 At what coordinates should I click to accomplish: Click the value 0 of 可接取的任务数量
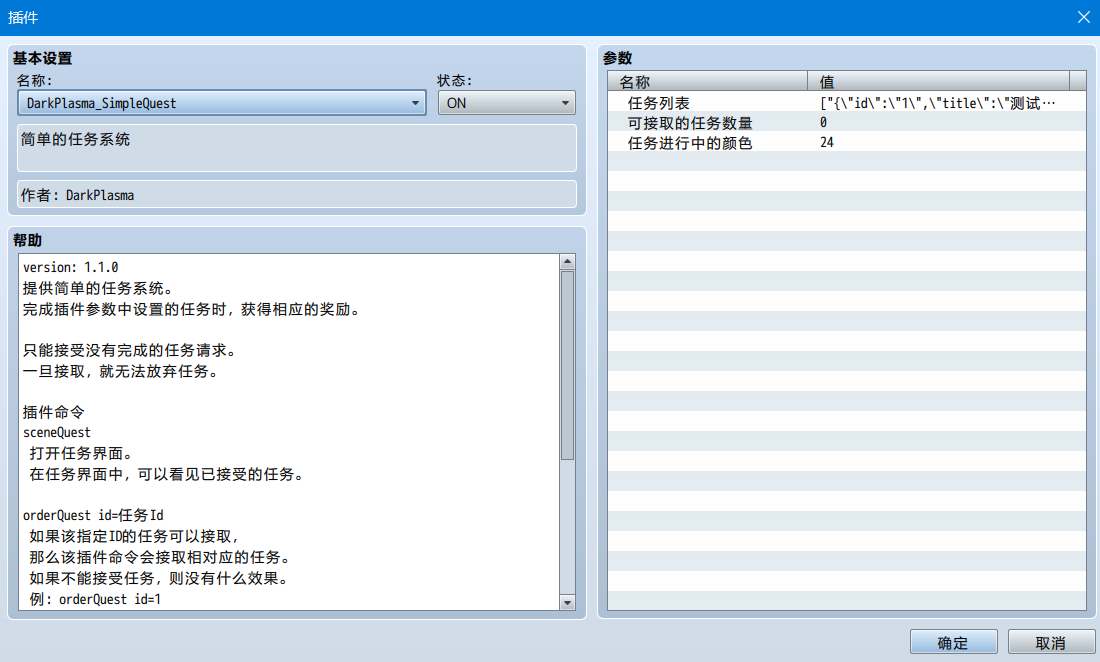[x=823, y=123]
